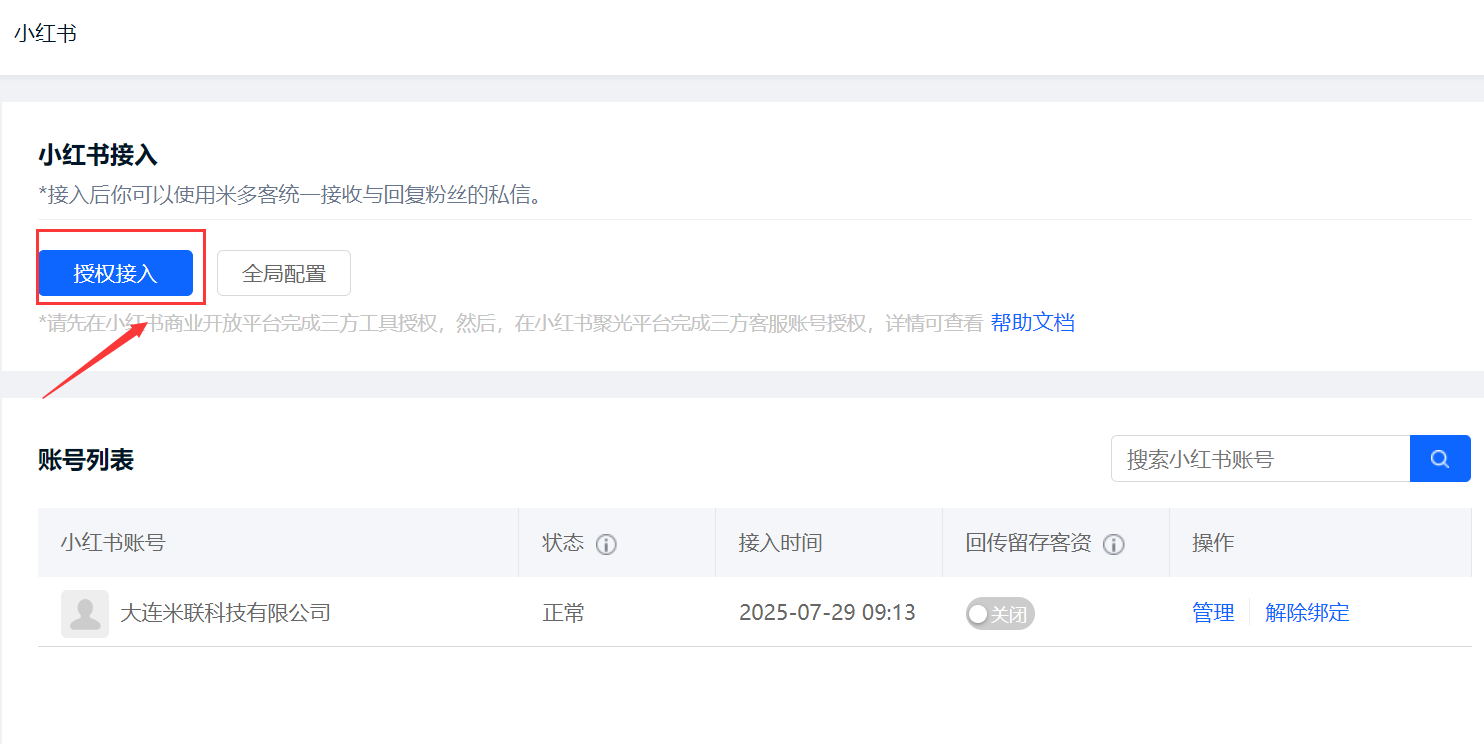Click info icon next to 状态 header
1484x744 pixels.
606,544
